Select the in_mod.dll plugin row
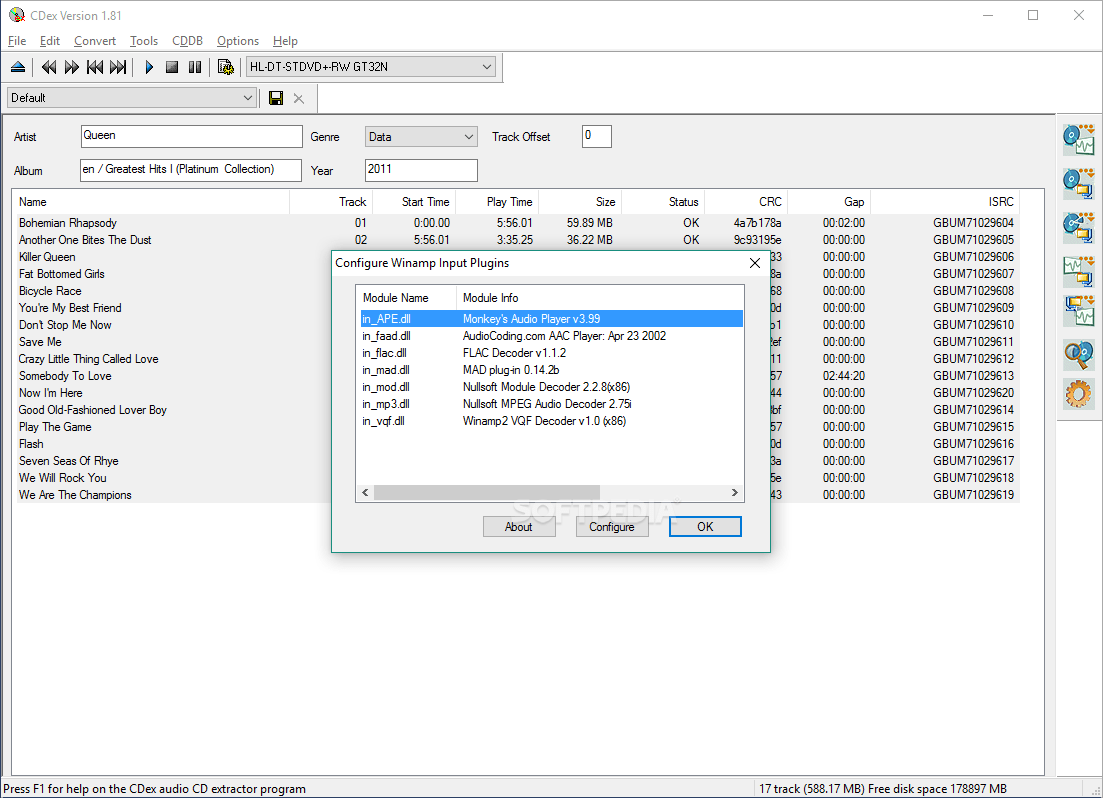 coord(552,386)
